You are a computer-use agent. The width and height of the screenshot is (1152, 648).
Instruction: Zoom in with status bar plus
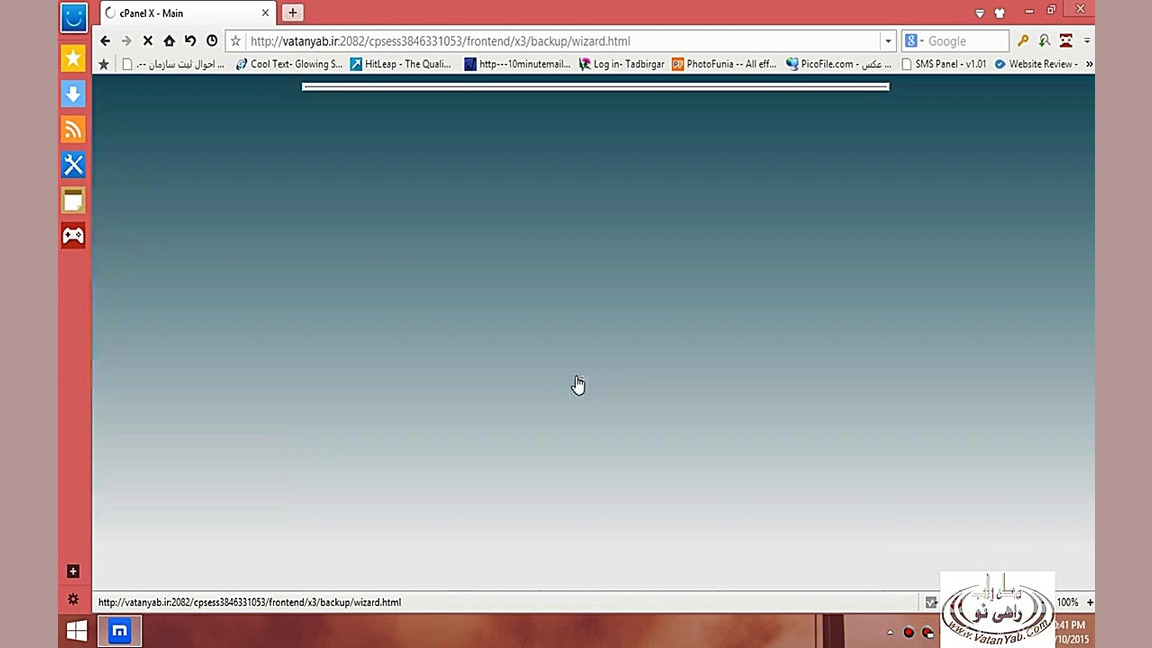tap(1090, 602)
